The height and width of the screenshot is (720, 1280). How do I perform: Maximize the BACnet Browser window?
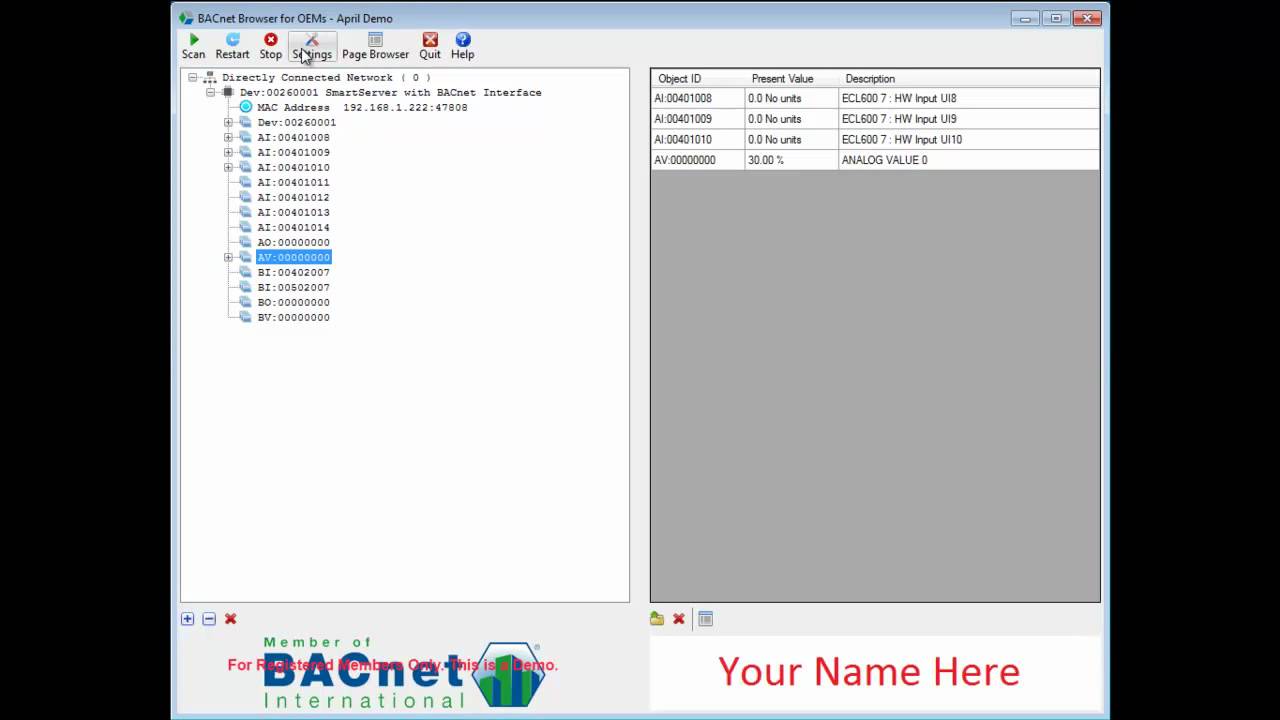(1055, 18)
